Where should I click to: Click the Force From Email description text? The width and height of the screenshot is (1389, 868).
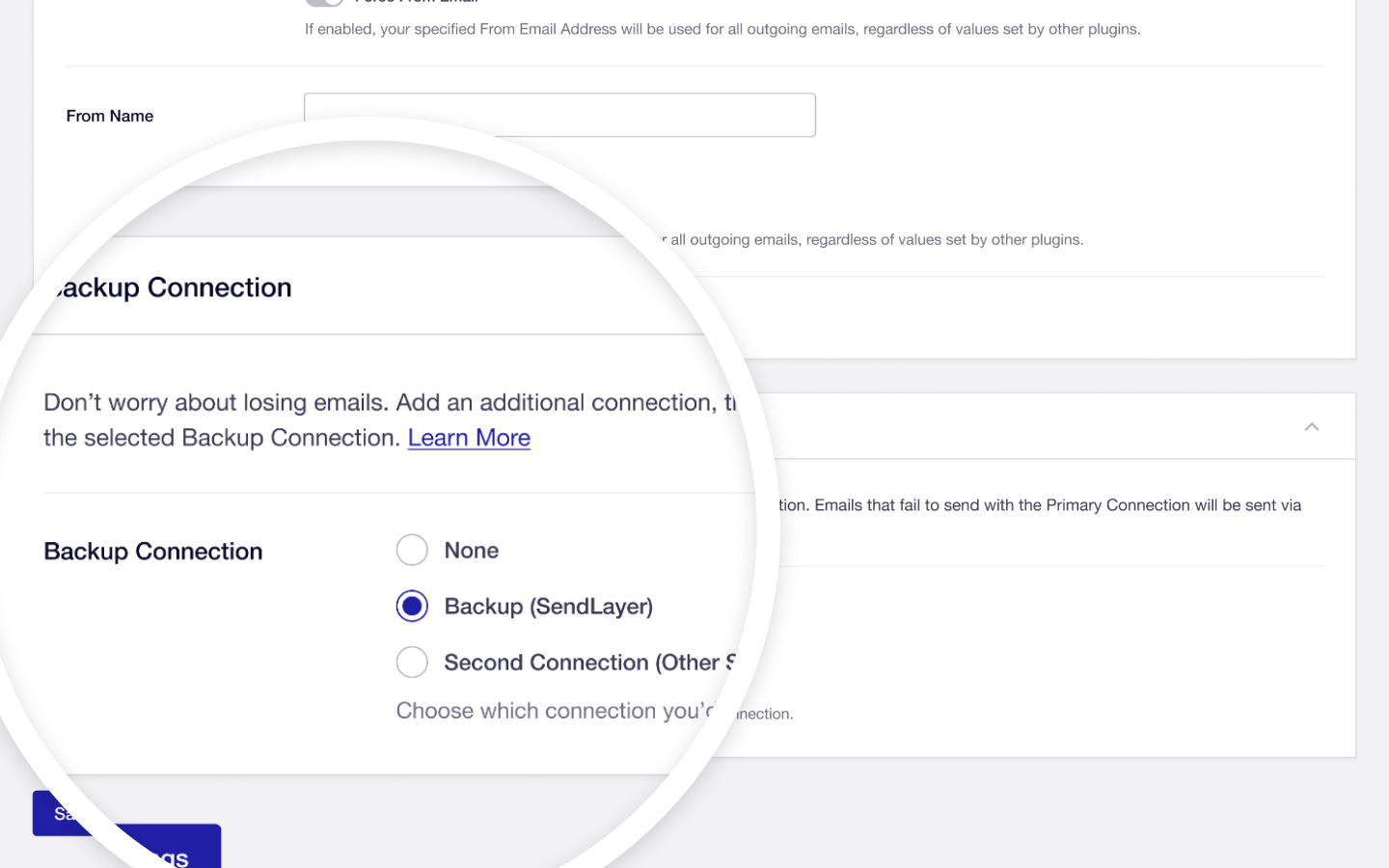pos(722,30)
